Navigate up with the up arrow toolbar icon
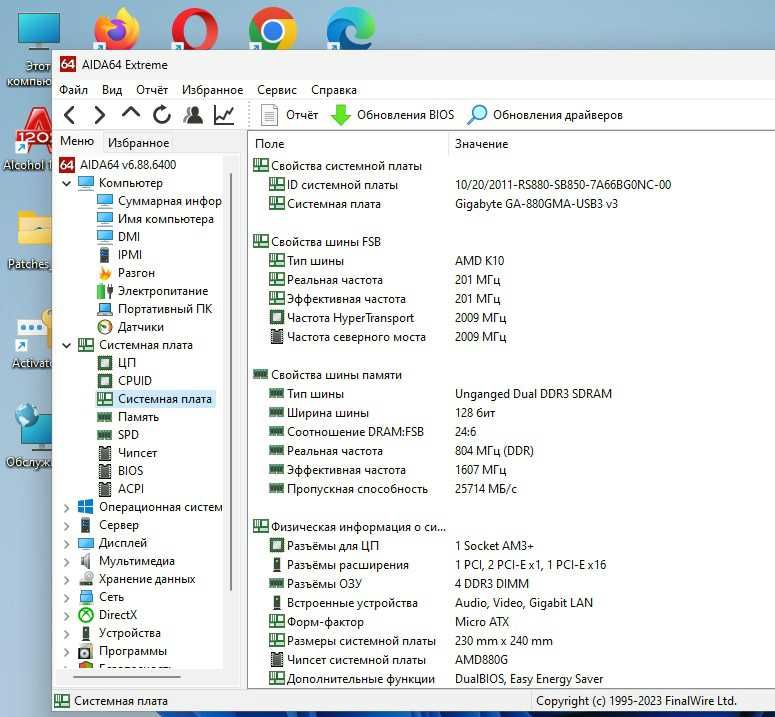Image resolution: width=775 pixels, height=717 pixels. coord(130,114)
